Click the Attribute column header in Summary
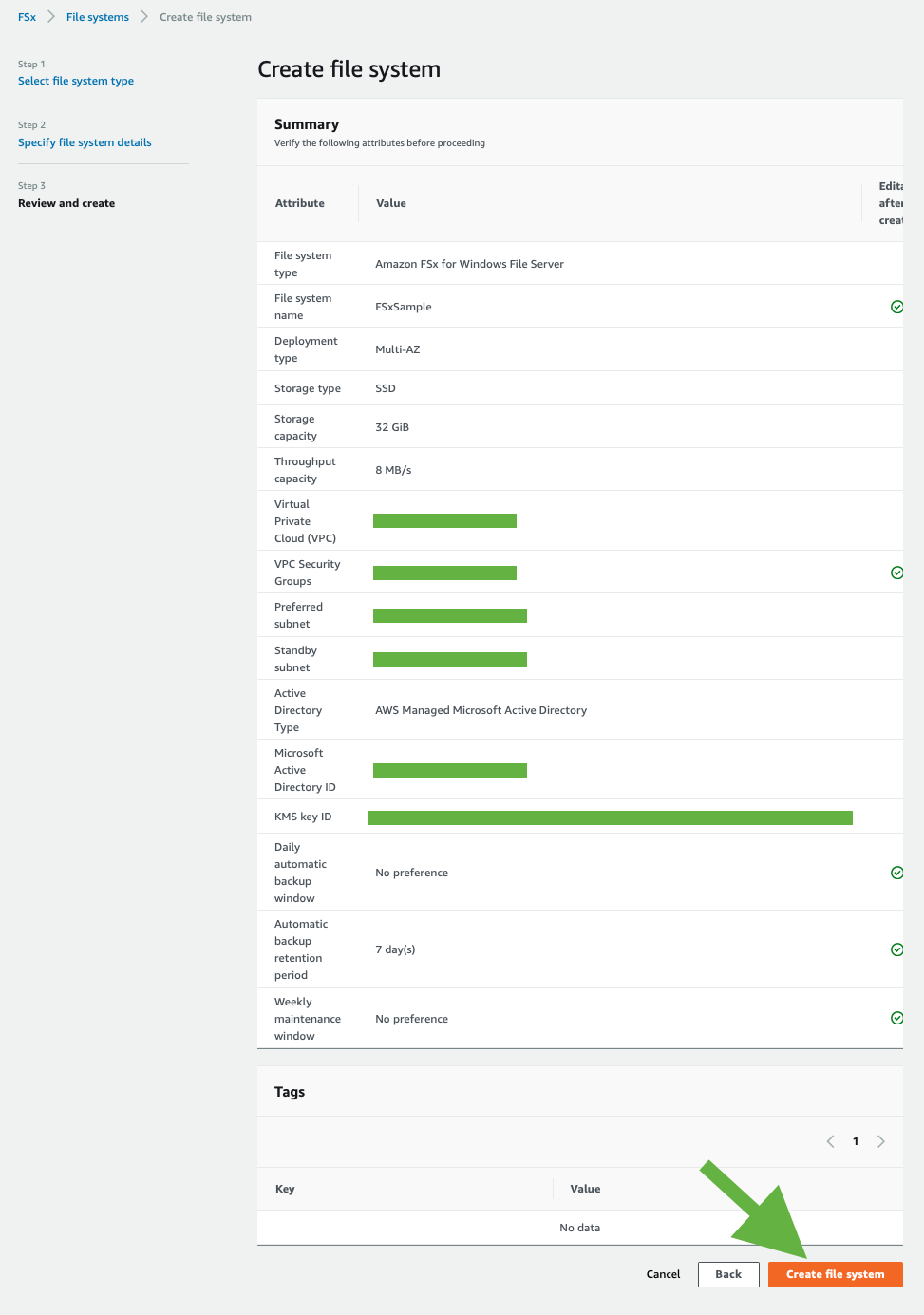The width and height of the screenshot is (924, 1315). coord(299,203)
